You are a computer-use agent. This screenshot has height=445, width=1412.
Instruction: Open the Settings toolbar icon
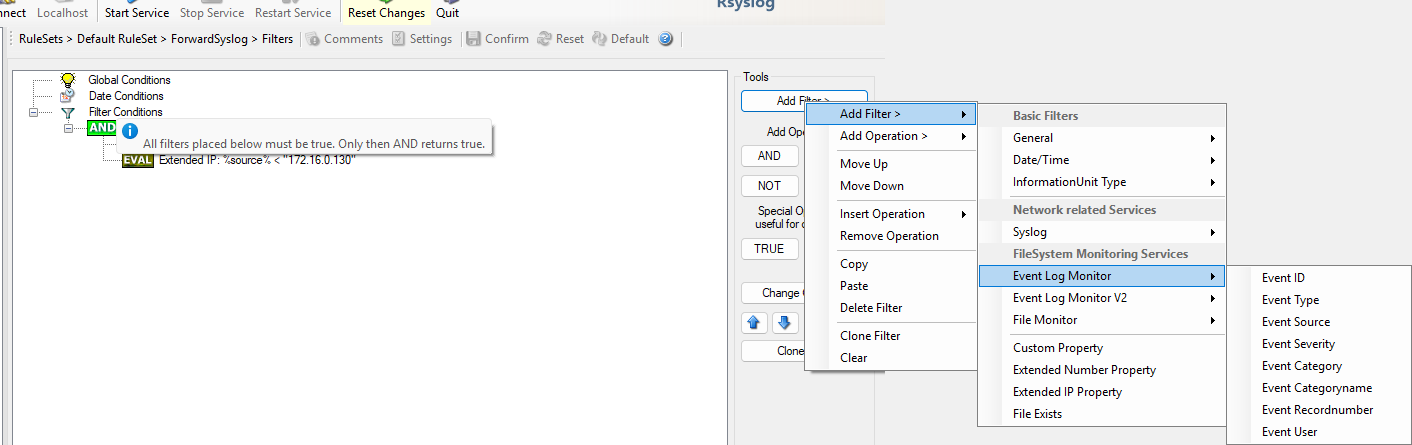click(399, 39)
